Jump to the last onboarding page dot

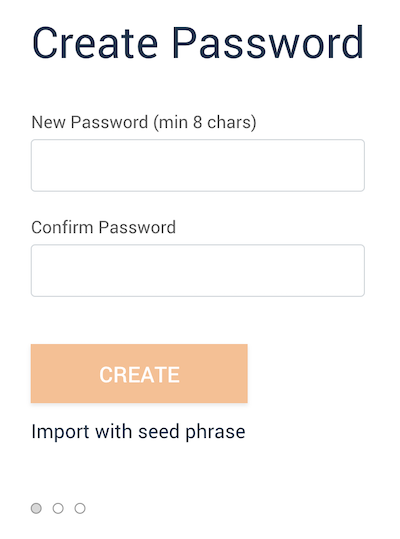point(80,508)
